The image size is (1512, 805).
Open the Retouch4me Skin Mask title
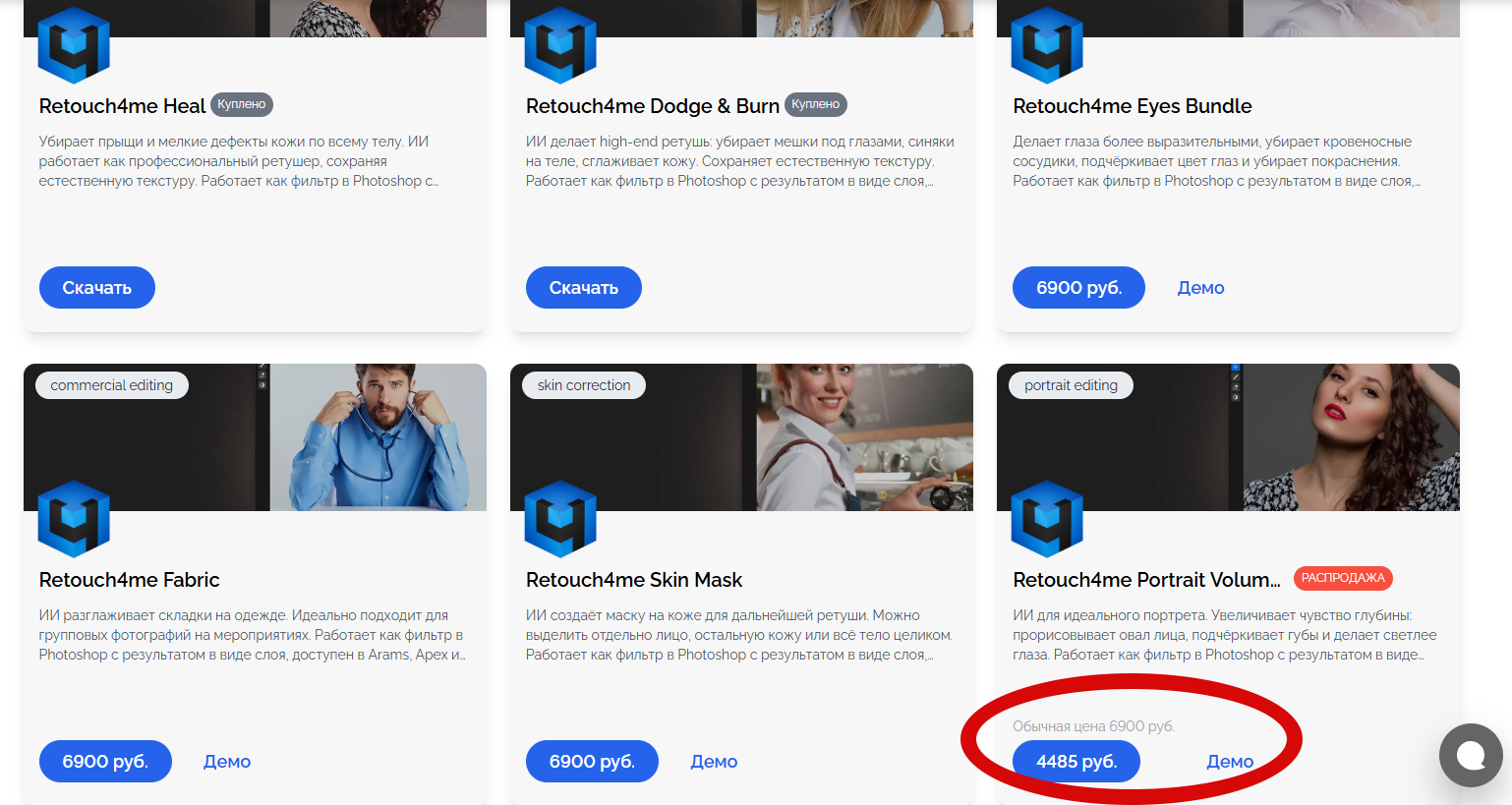[634, 580]
